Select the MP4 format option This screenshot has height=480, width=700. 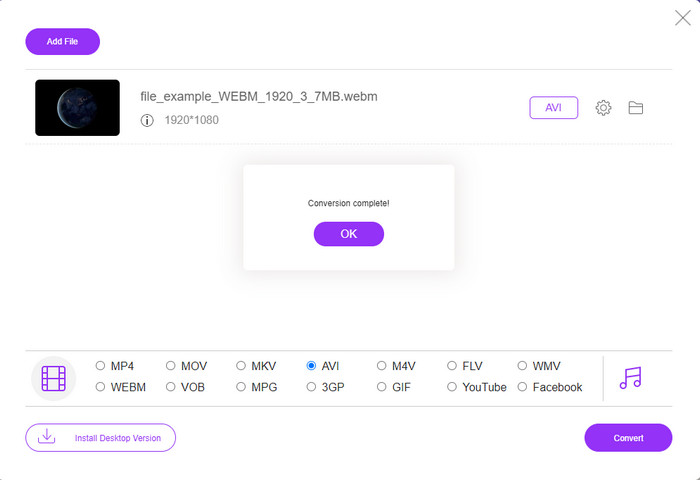coord(100,366)
